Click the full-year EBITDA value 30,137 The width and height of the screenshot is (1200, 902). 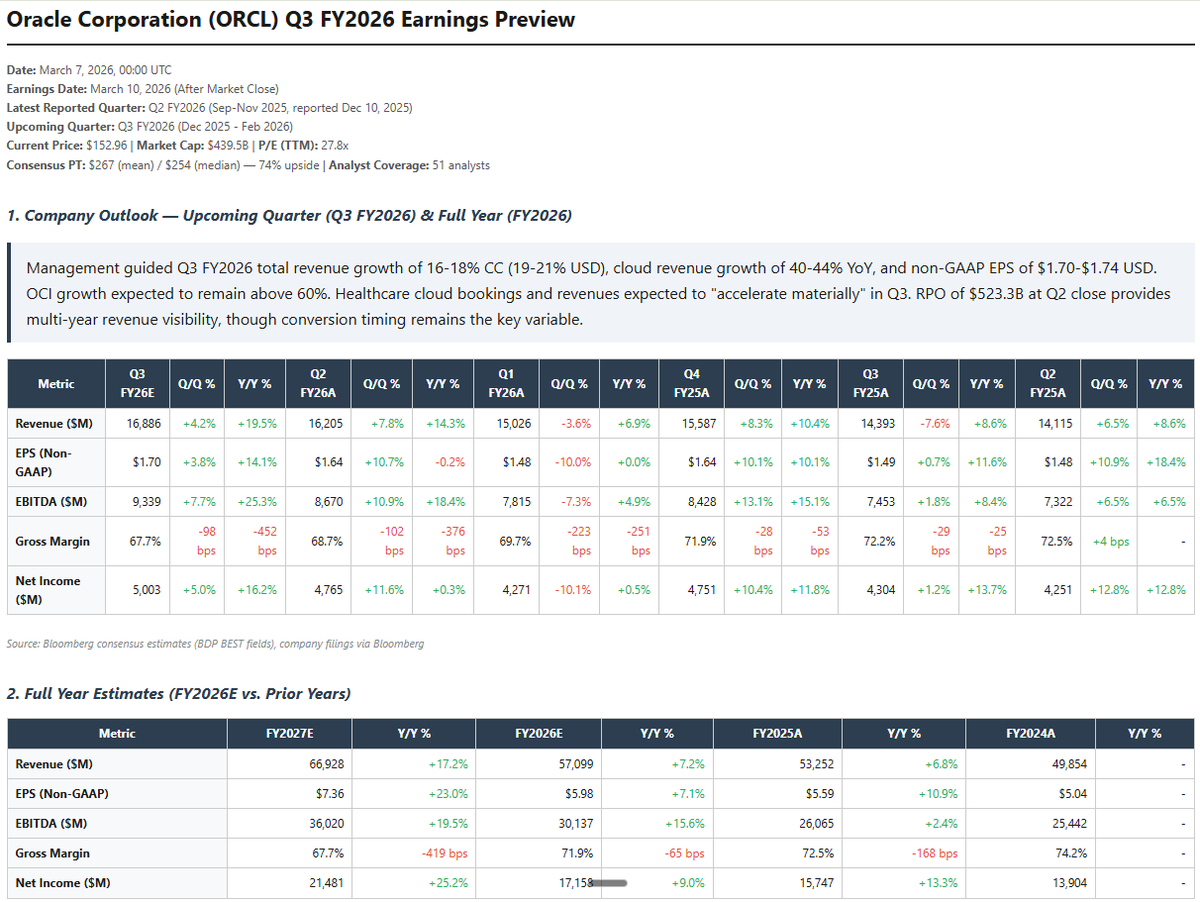(574, 824)
